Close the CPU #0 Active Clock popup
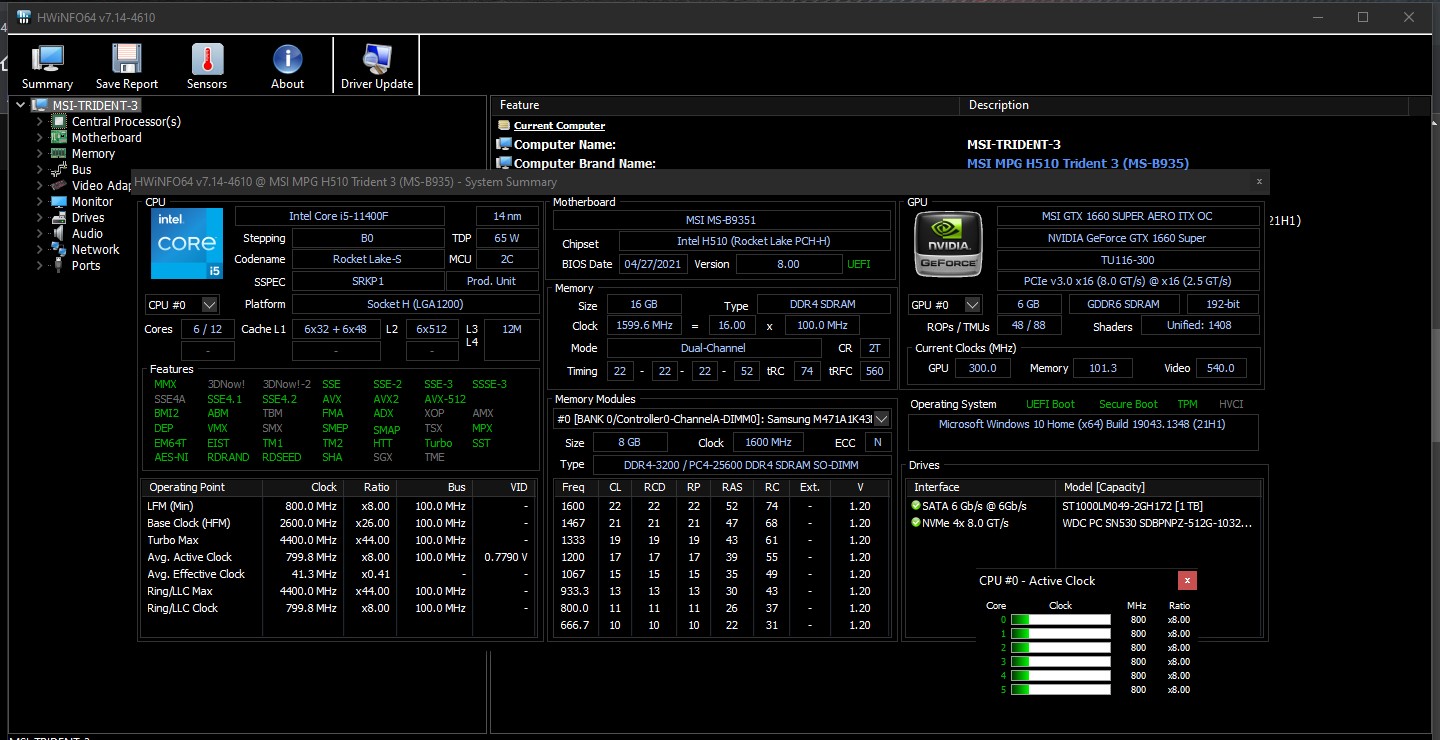 pyautogui.click(x=1187, y=580)
